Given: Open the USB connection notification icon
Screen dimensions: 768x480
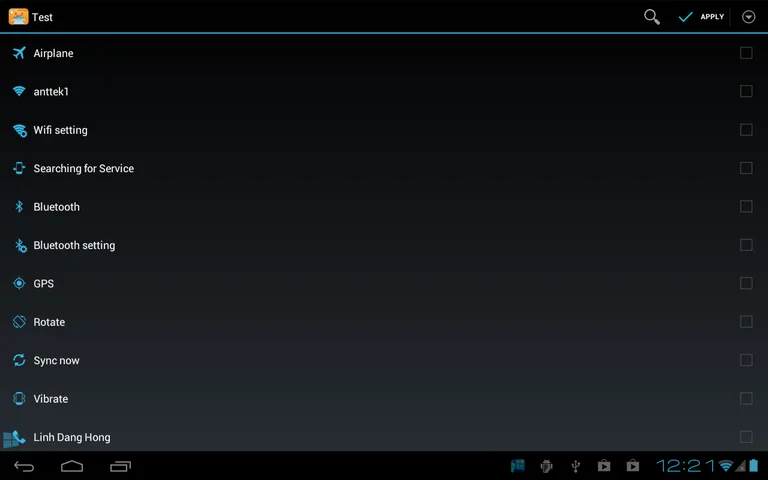Looking at the screenshot, I should point(576,466).
